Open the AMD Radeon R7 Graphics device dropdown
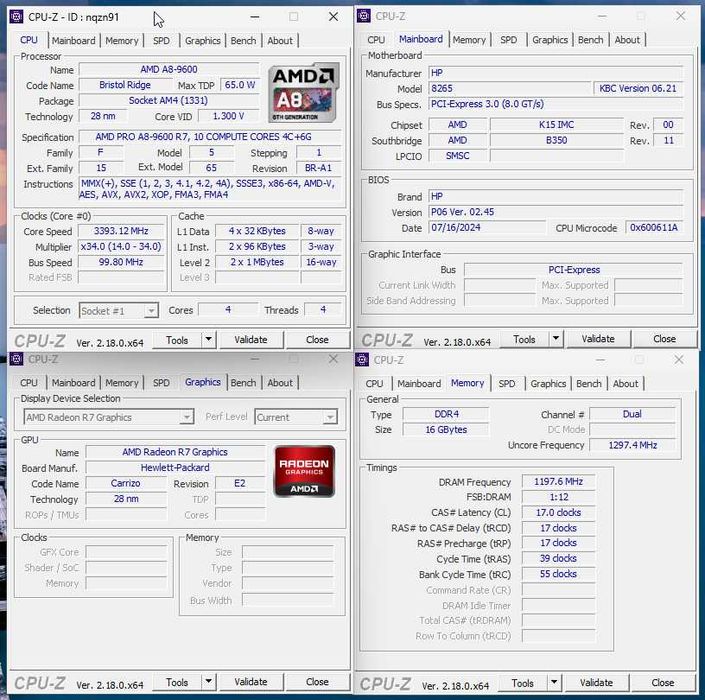Viewport: 705px width, 700px height. click(108, 417)
